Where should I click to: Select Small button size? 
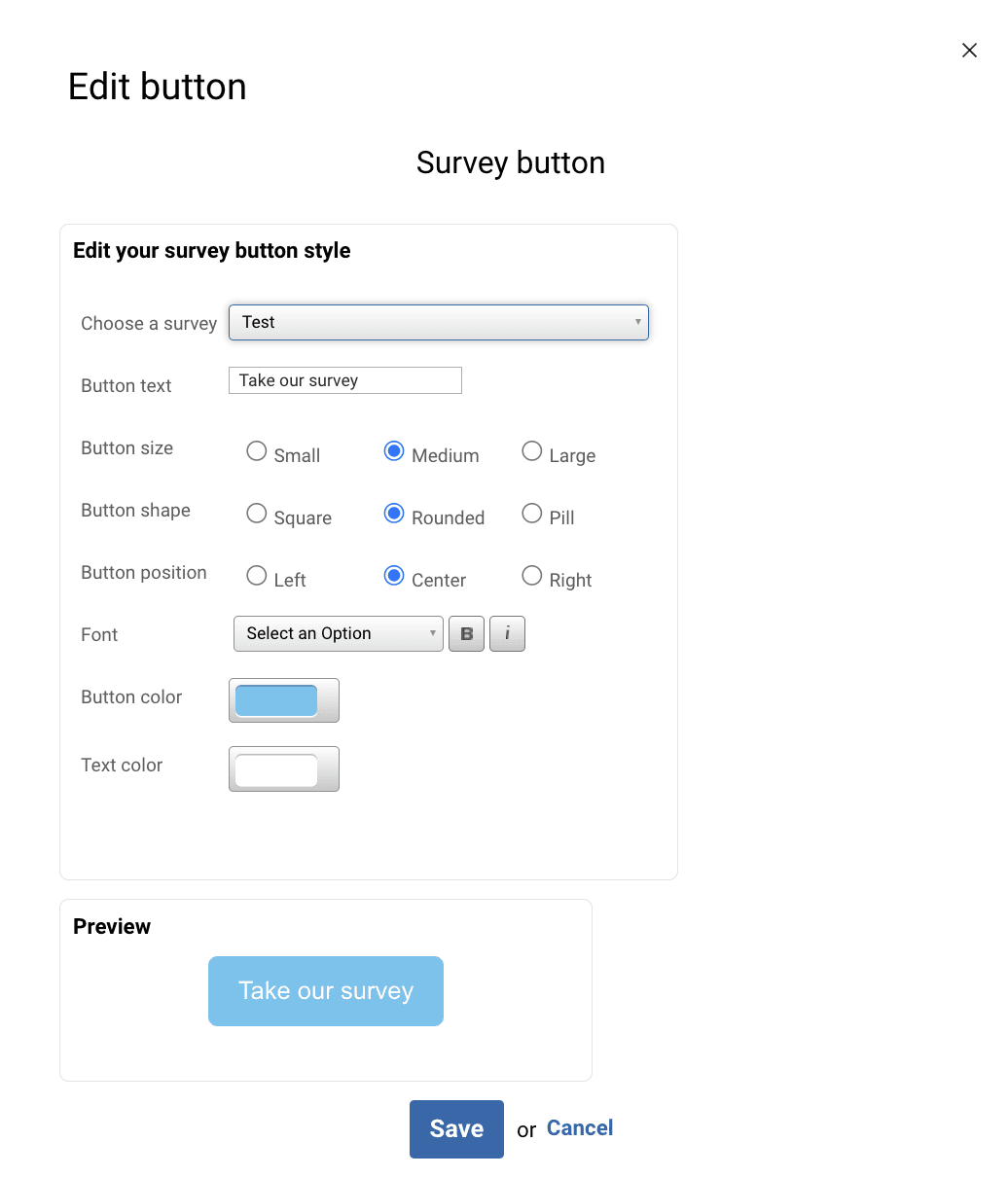point(257,451)
